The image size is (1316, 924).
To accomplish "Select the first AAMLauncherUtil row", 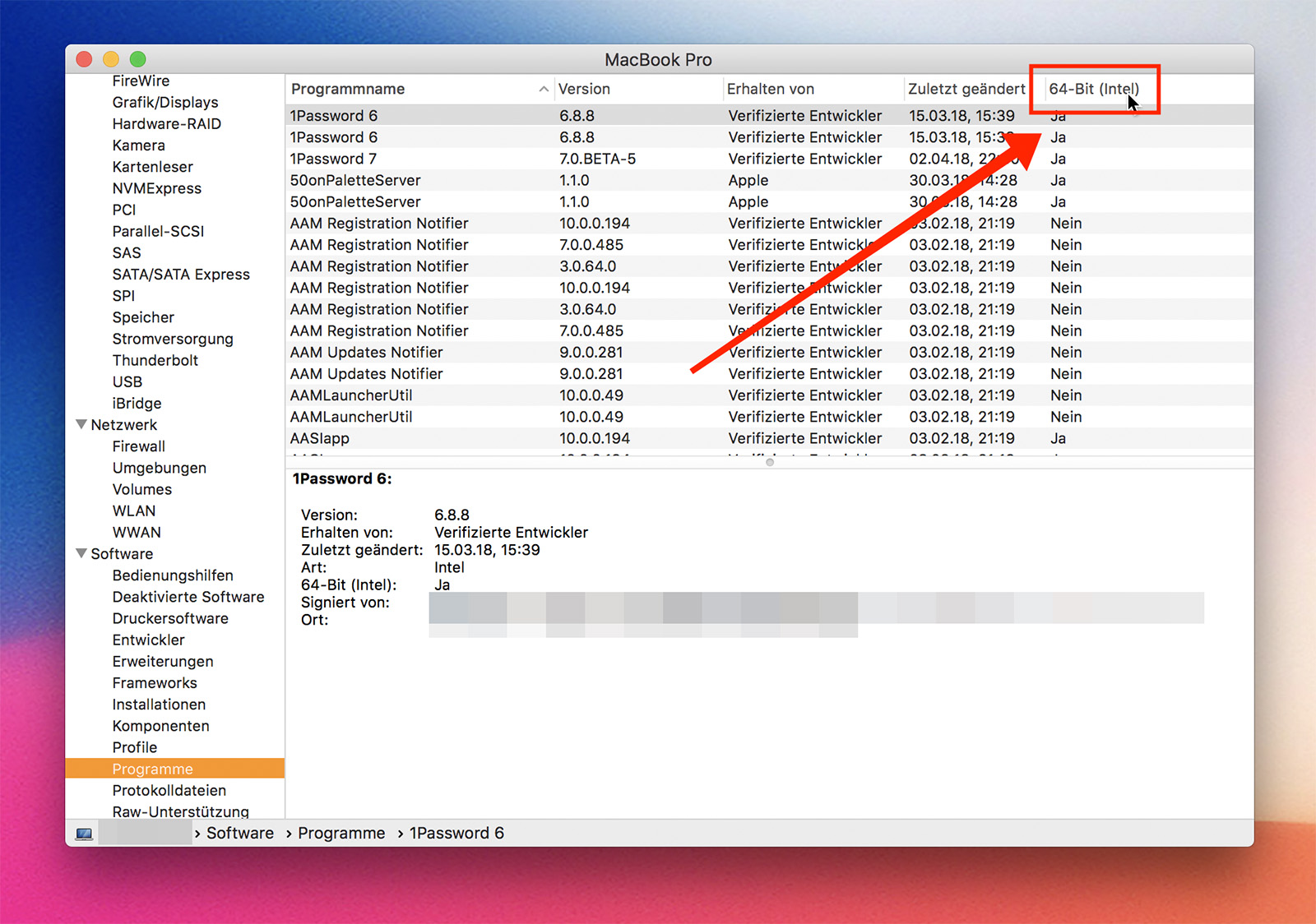I will click(x=770, y=395).
